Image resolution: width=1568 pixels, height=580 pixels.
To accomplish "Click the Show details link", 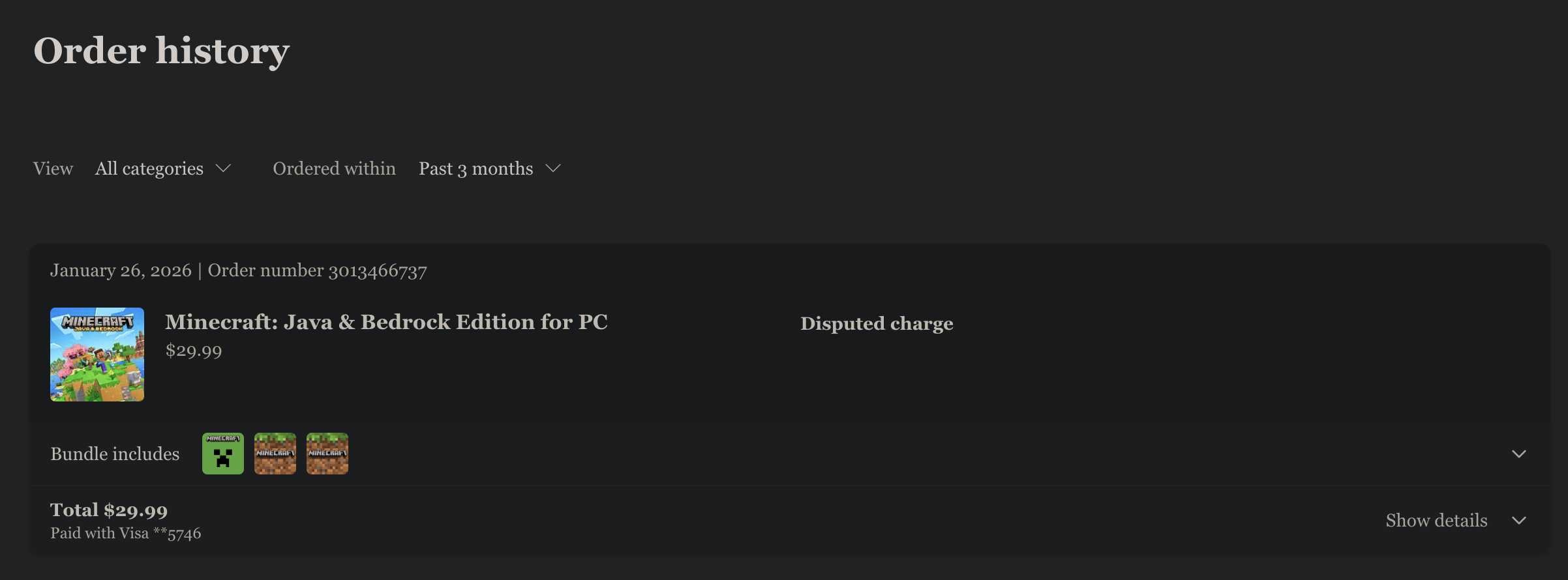I will tap(1436, 520).
